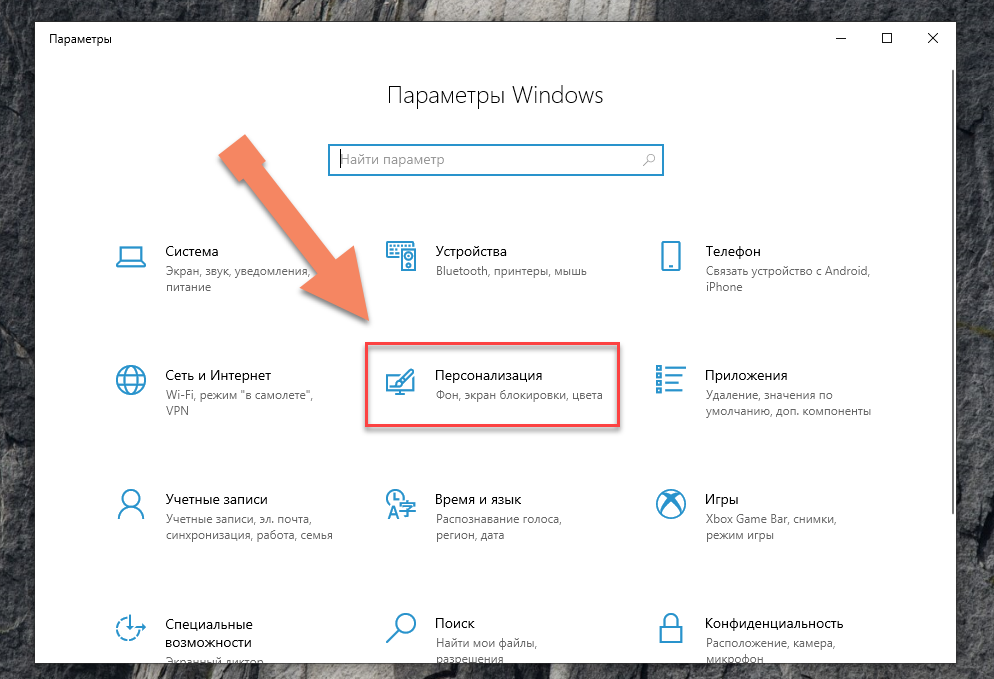Image resolution: width=994 pixels, height=679 pixels.
Task: Click 'Расположение, камера' description
Action: [x=770, y=650]
